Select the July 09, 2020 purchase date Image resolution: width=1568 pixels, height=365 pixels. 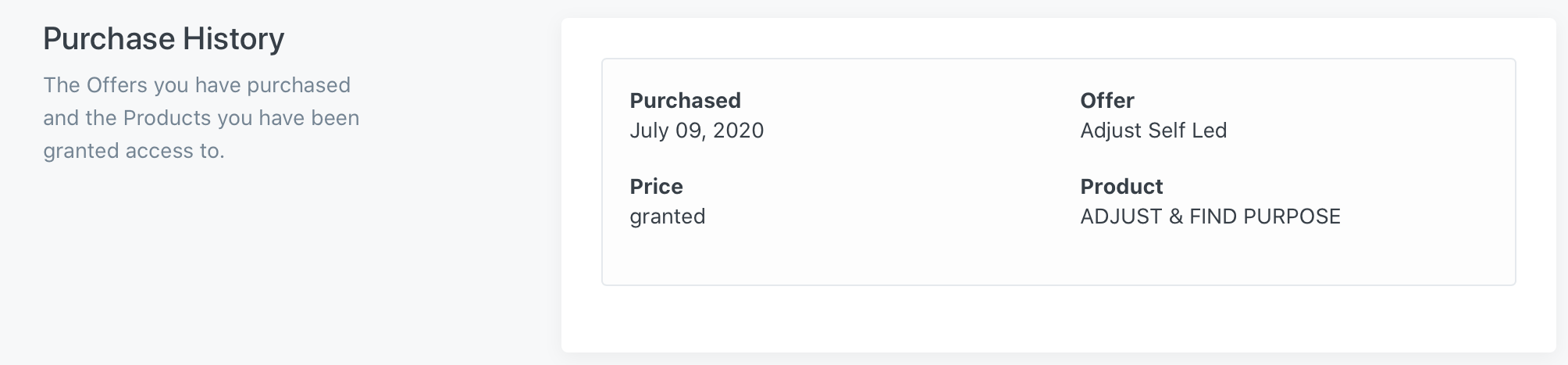[697, 130]
